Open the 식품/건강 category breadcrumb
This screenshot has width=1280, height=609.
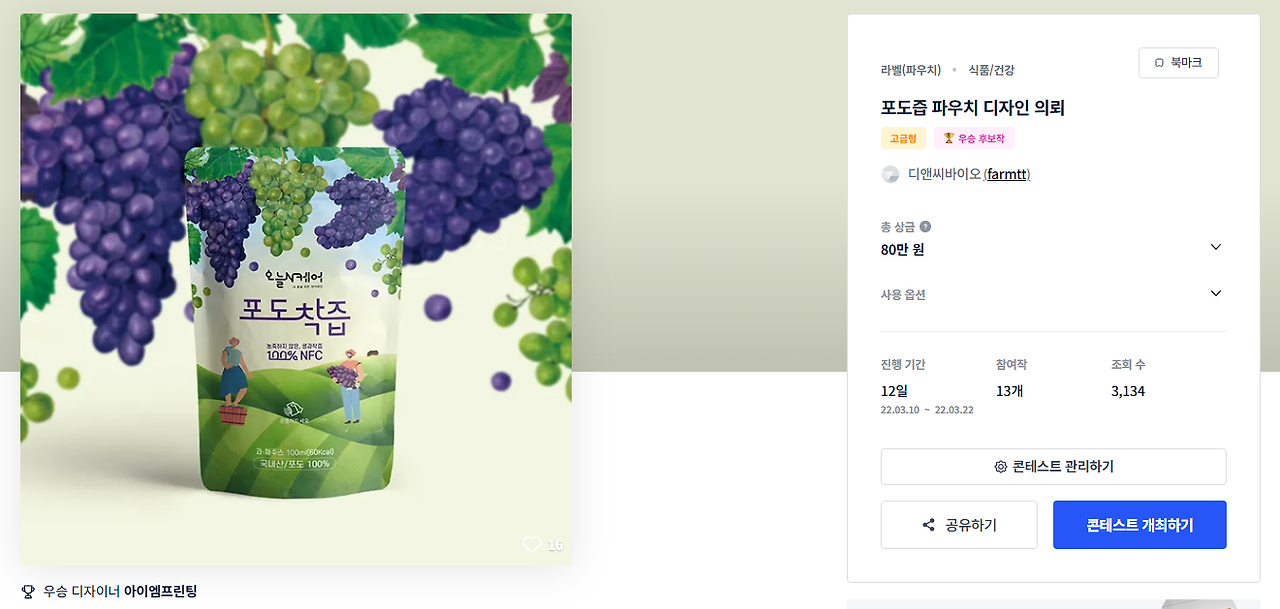pyautogui.click(x=991, y=70)
